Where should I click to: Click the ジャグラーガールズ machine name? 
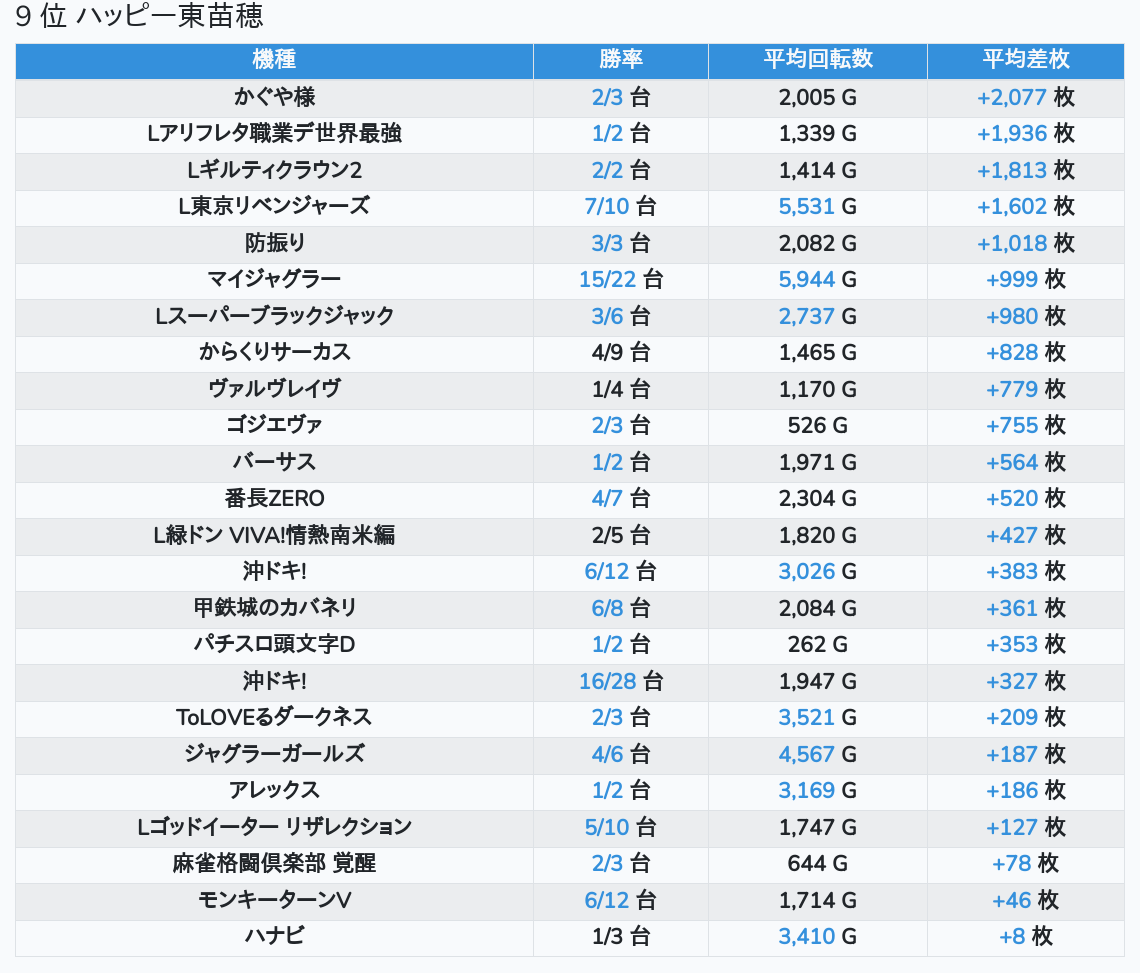(x=274, y=754)
